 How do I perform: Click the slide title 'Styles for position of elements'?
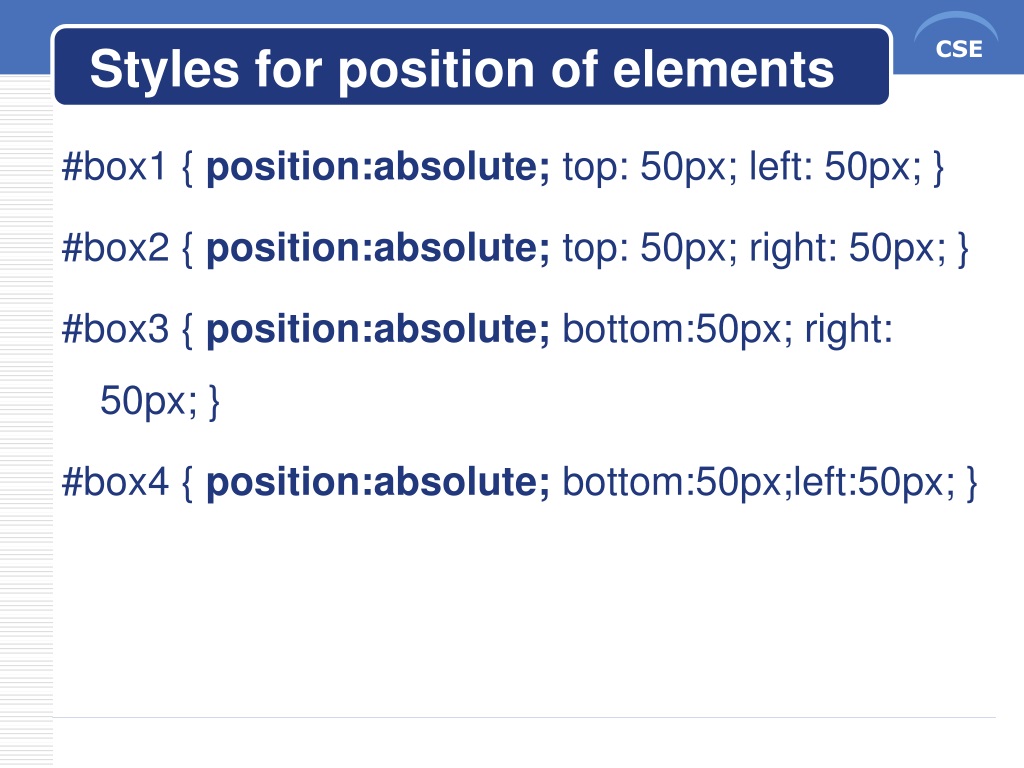(x=462, y=69)
